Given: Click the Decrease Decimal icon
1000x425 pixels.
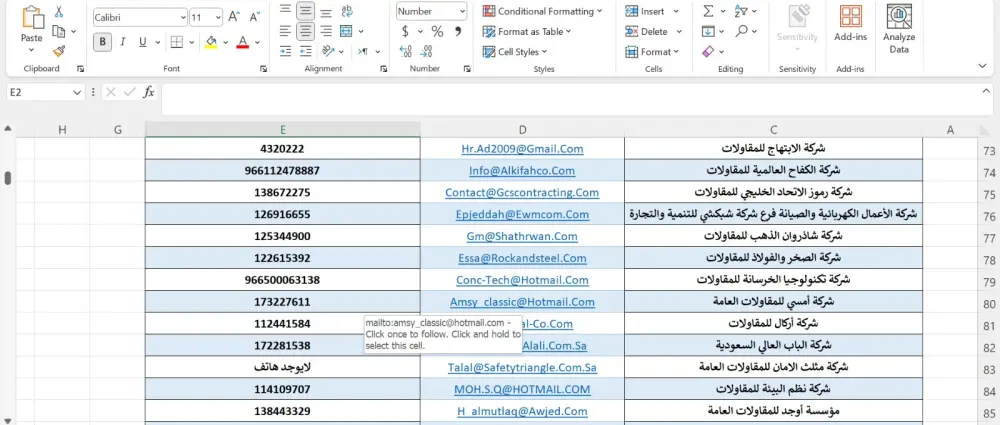Looking at the screenshot, I should point(427,51).
